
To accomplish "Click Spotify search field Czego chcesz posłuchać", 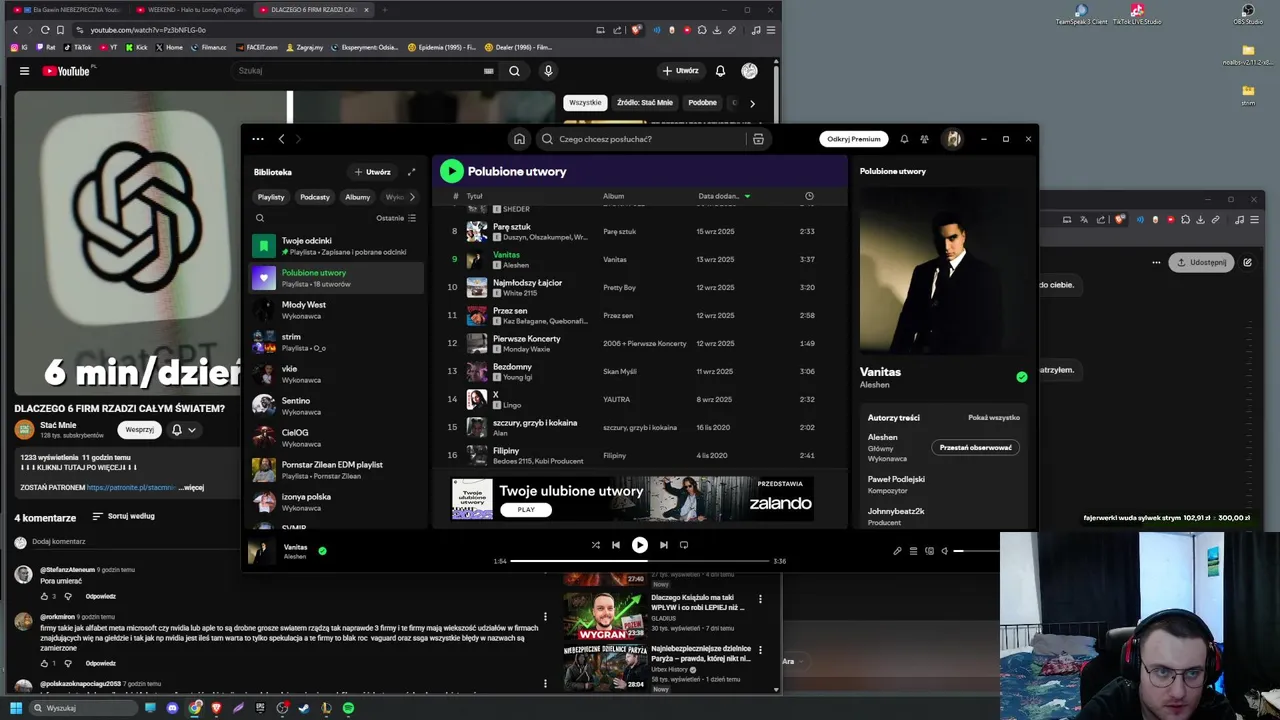I will click(642, 139).
